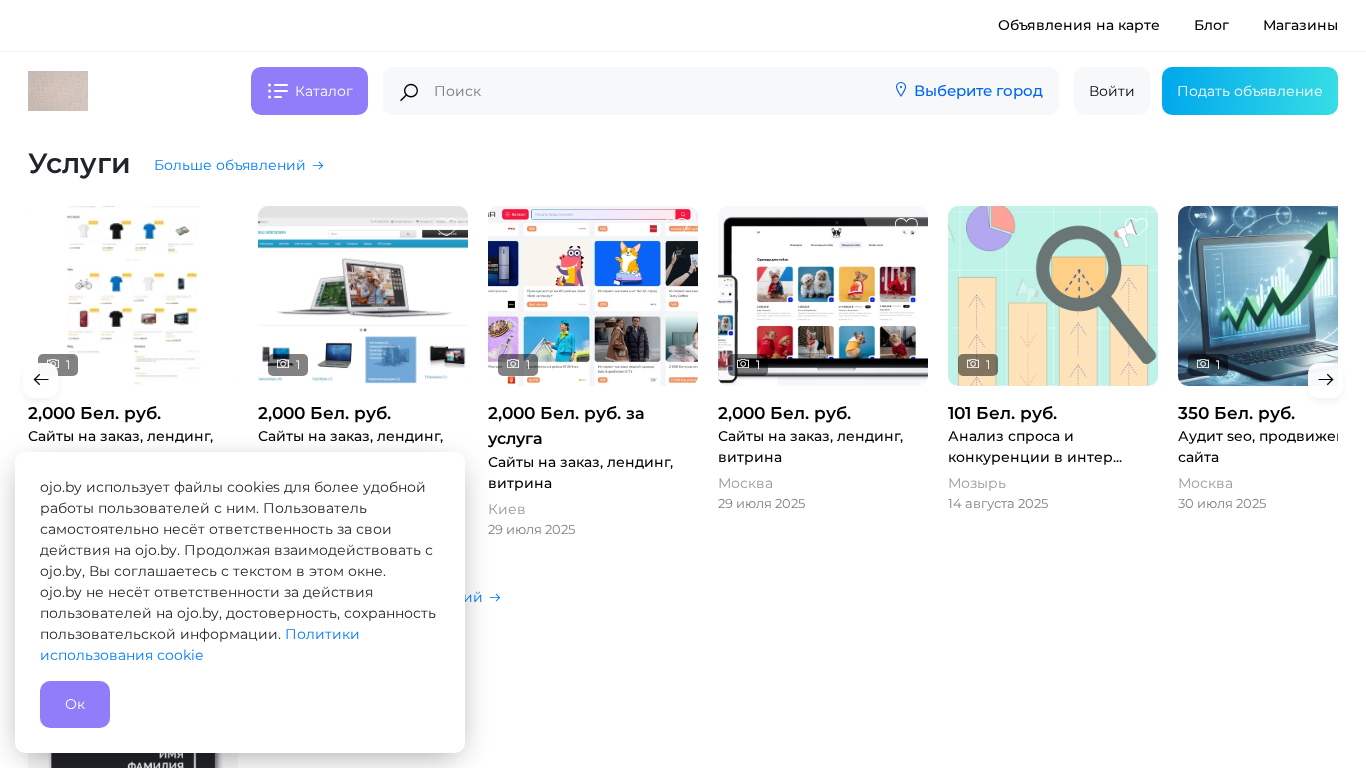
Task: Click the Услуги section heading
Action: click(79, 163)
